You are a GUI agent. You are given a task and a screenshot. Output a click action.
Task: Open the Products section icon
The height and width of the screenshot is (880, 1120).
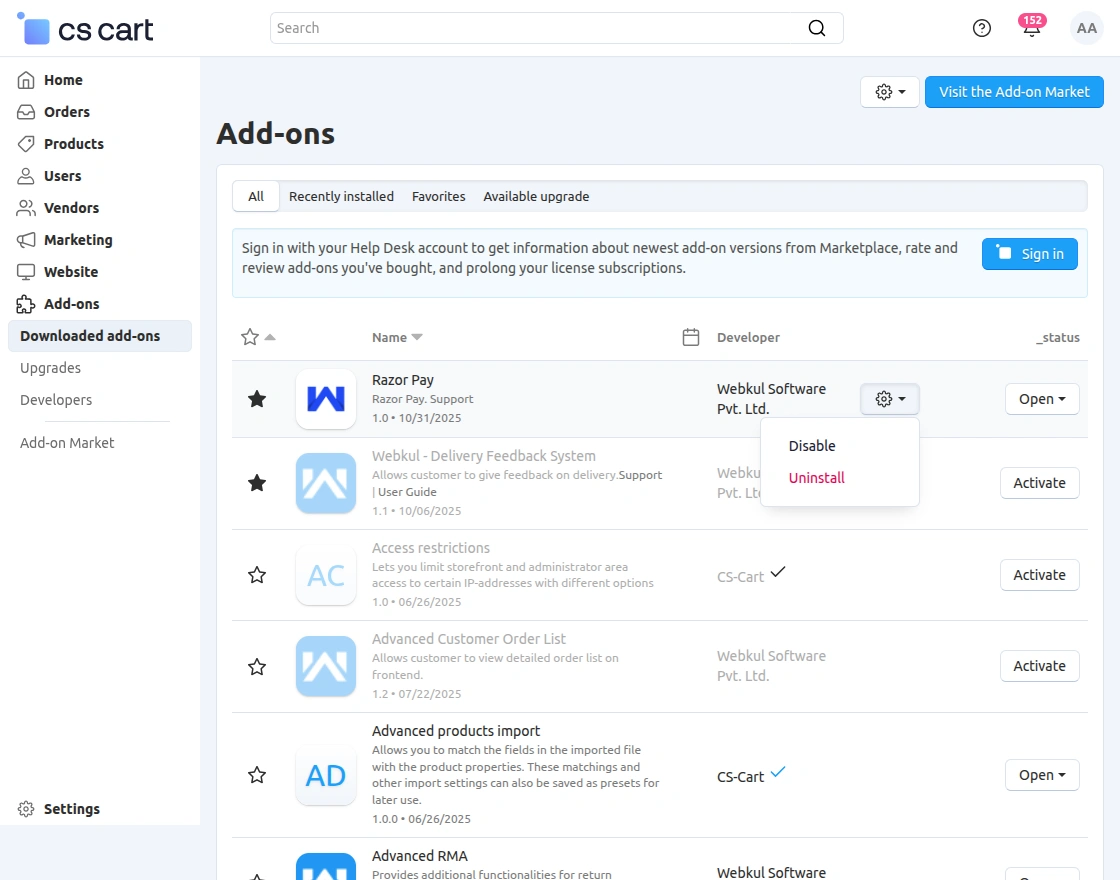pos(25,144)
